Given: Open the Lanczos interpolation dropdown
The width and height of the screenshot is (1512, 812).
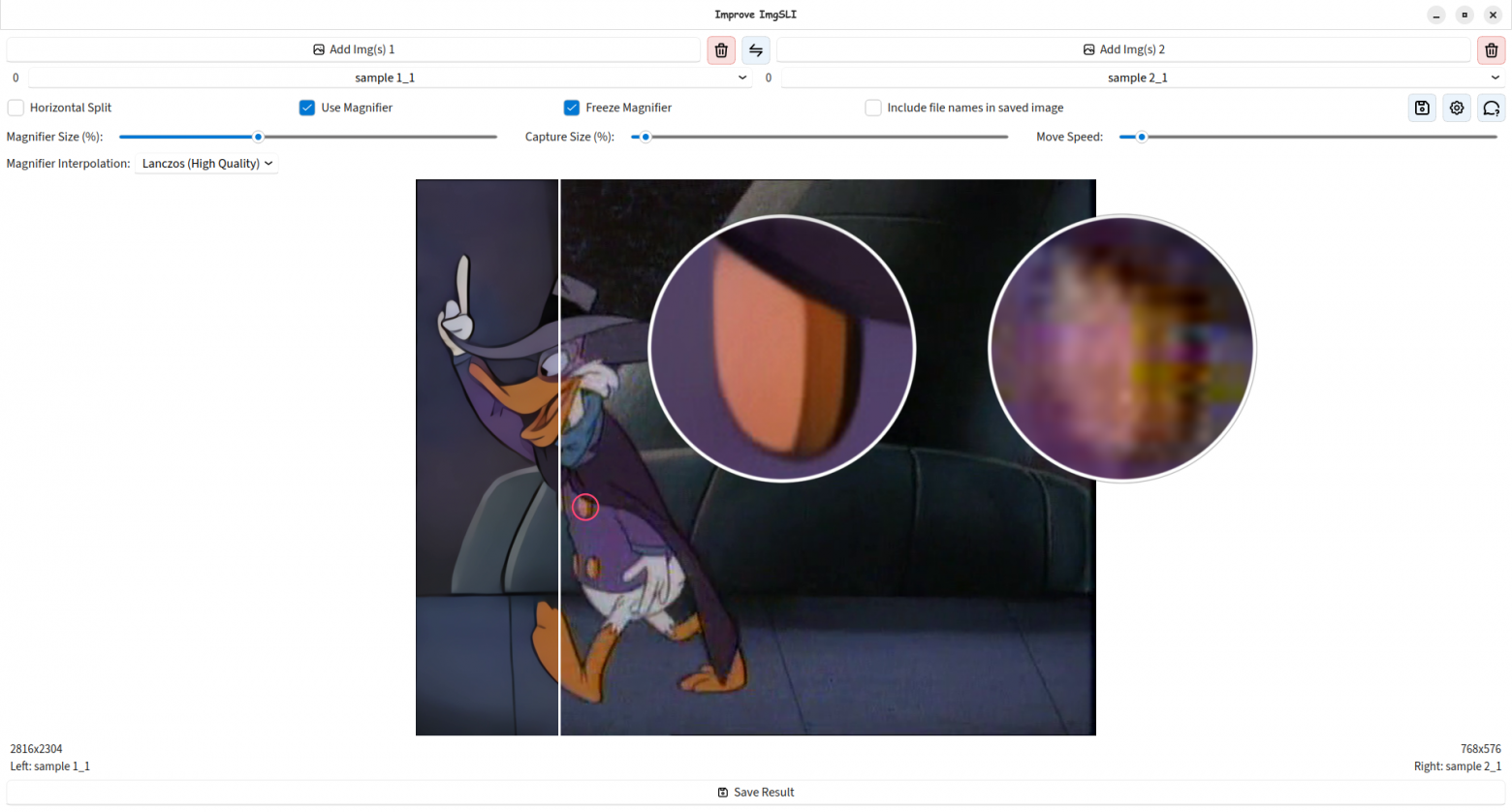Looking at the screenshot, I should pos(207,164).
